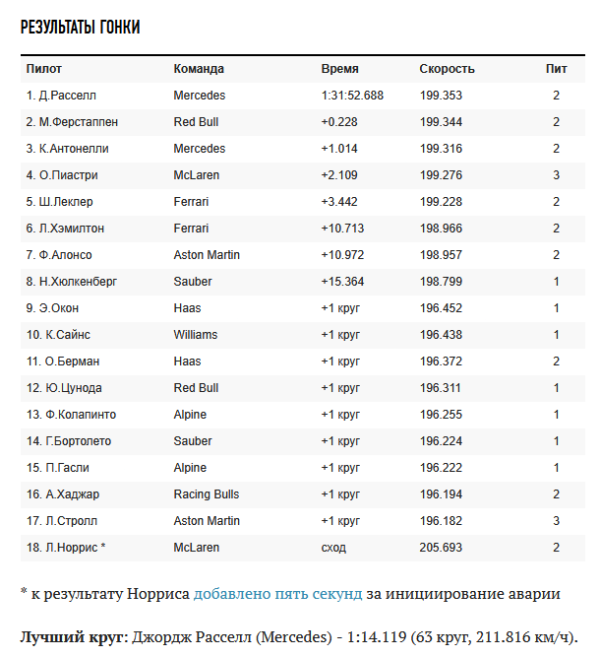Viewport: 600px width, 657px height.
Task: Click the 'Пит' column header
Action: coord(556,69)
